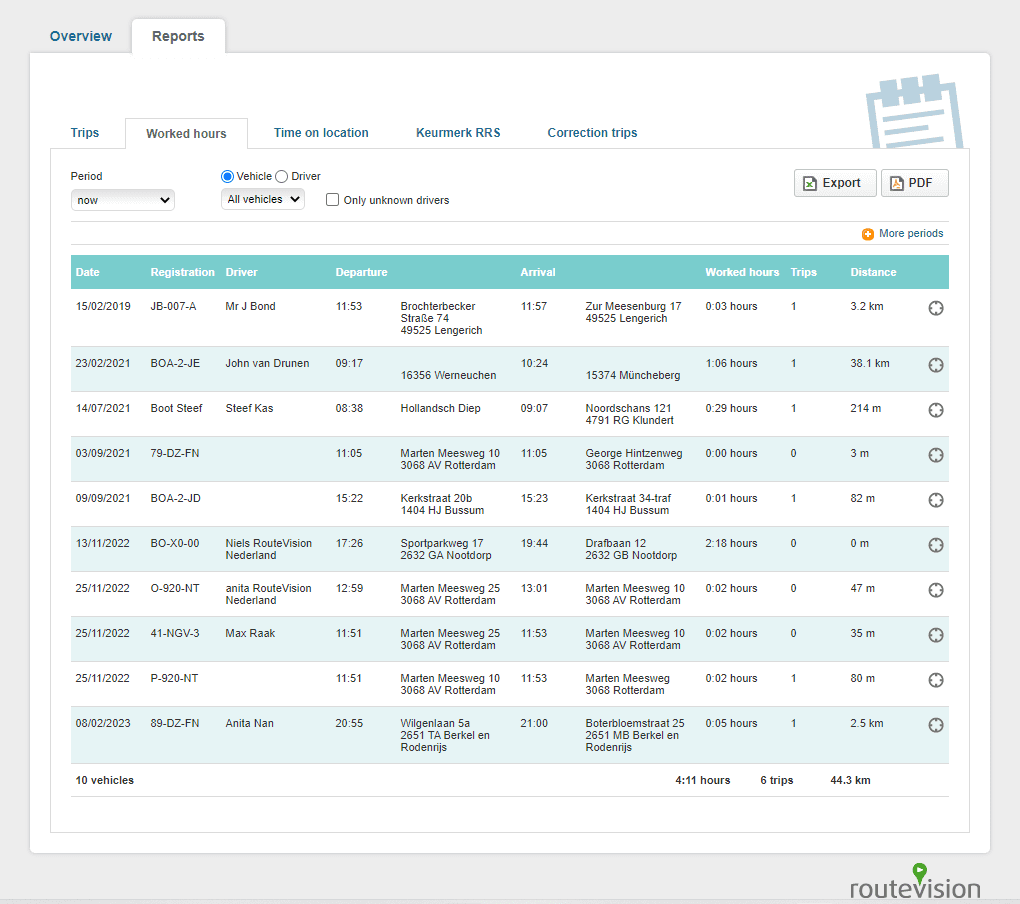Open the Period dropdown set to now
The height and width of the screenshot is (904, 1020).
(122, 200)
